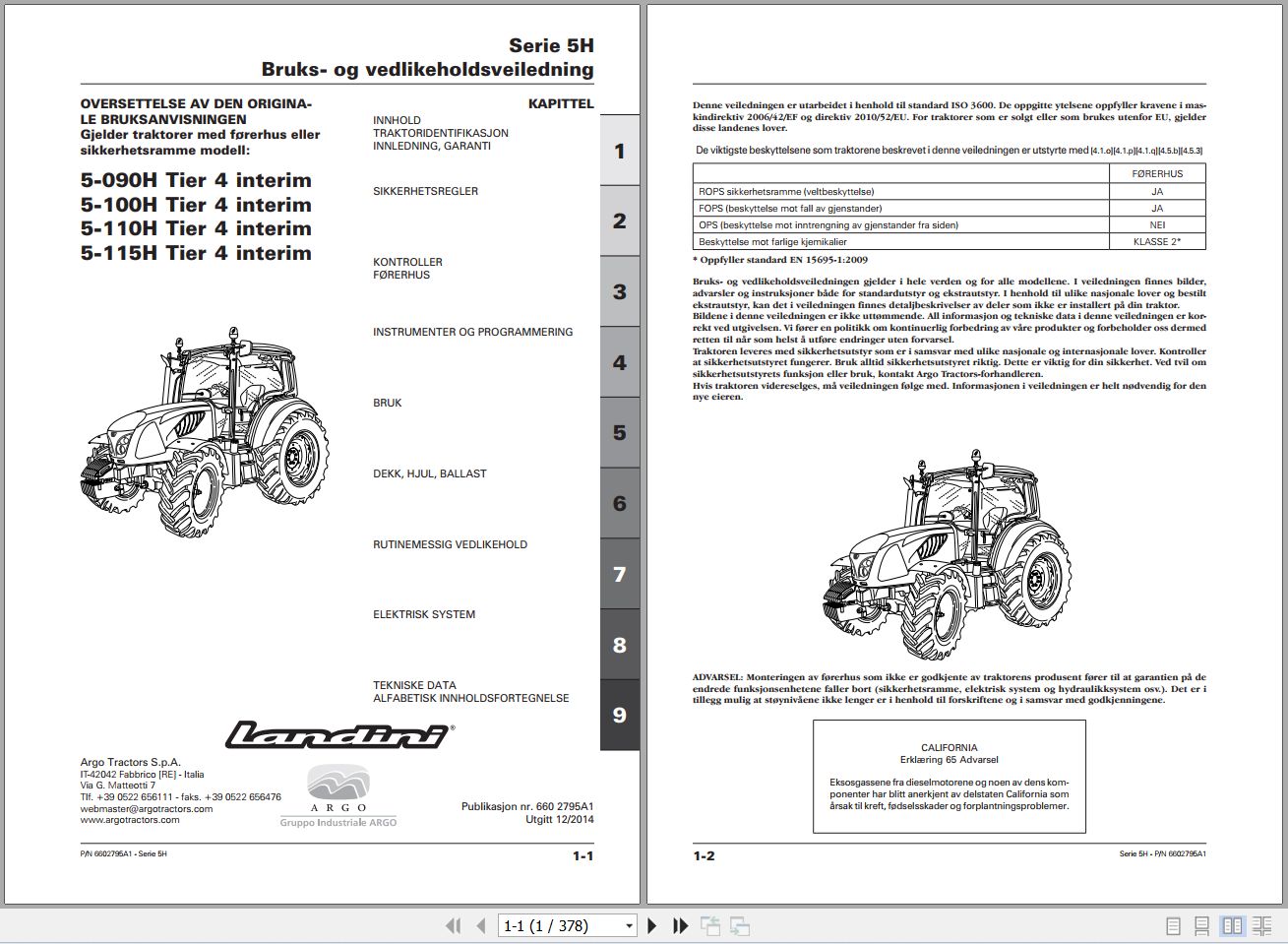Click SIKKERHETSREGLER chapter entry
The height and width of the screenshot is (944, 1288).
[x=425, y=191]
